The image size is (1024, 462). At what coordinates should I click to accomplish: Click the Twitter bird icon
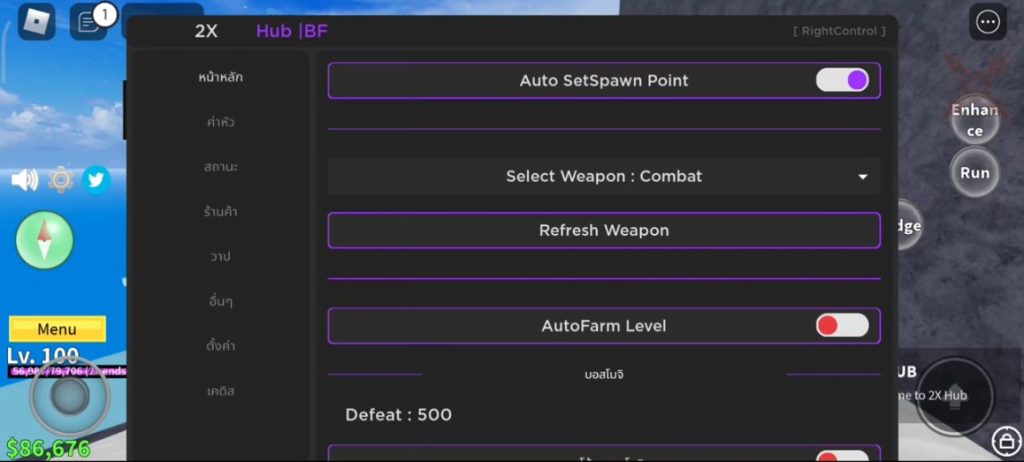point(96,180)
